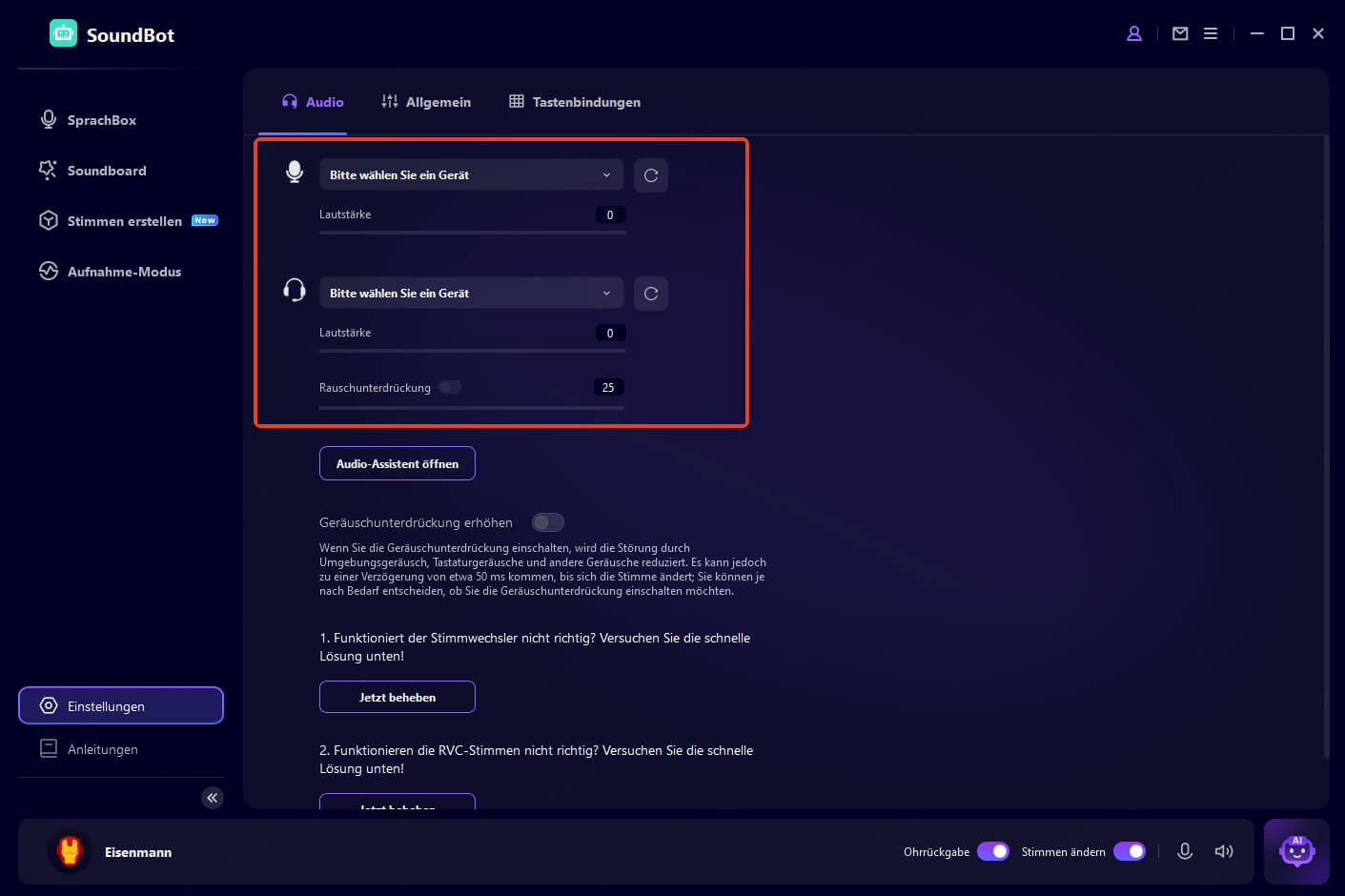Toggle the Ohrrückgabe switch
Image resolution: width=1345 pixels, height=896 pixels.
coord(993,851)
